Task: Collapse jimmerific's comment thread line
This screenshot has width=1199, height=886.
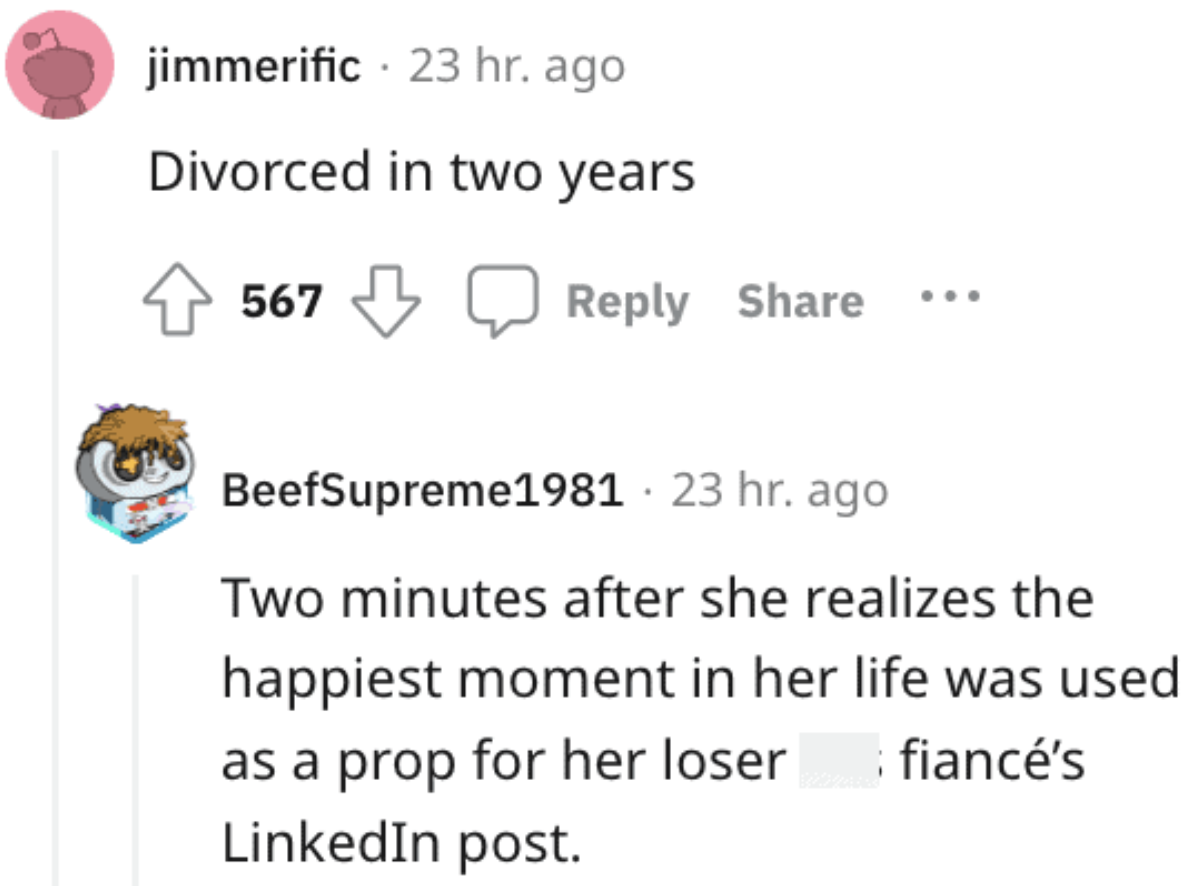Action: pos(57,400)
